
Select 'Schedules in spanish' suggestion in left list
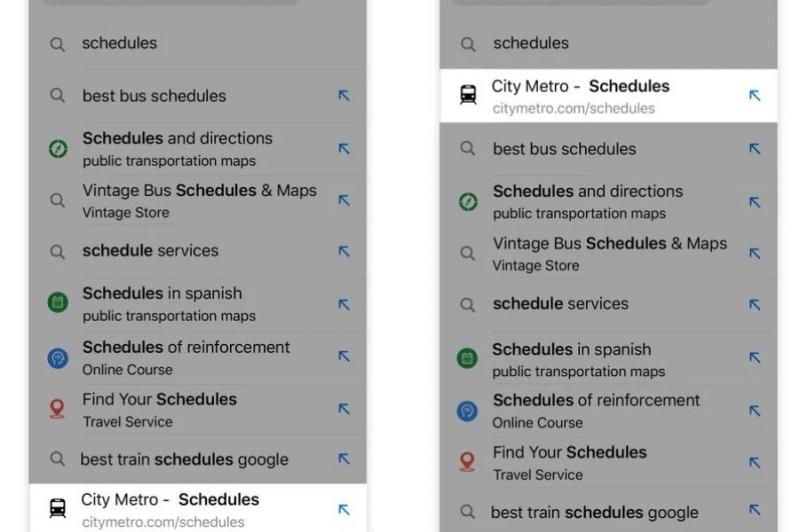(169, 303)
